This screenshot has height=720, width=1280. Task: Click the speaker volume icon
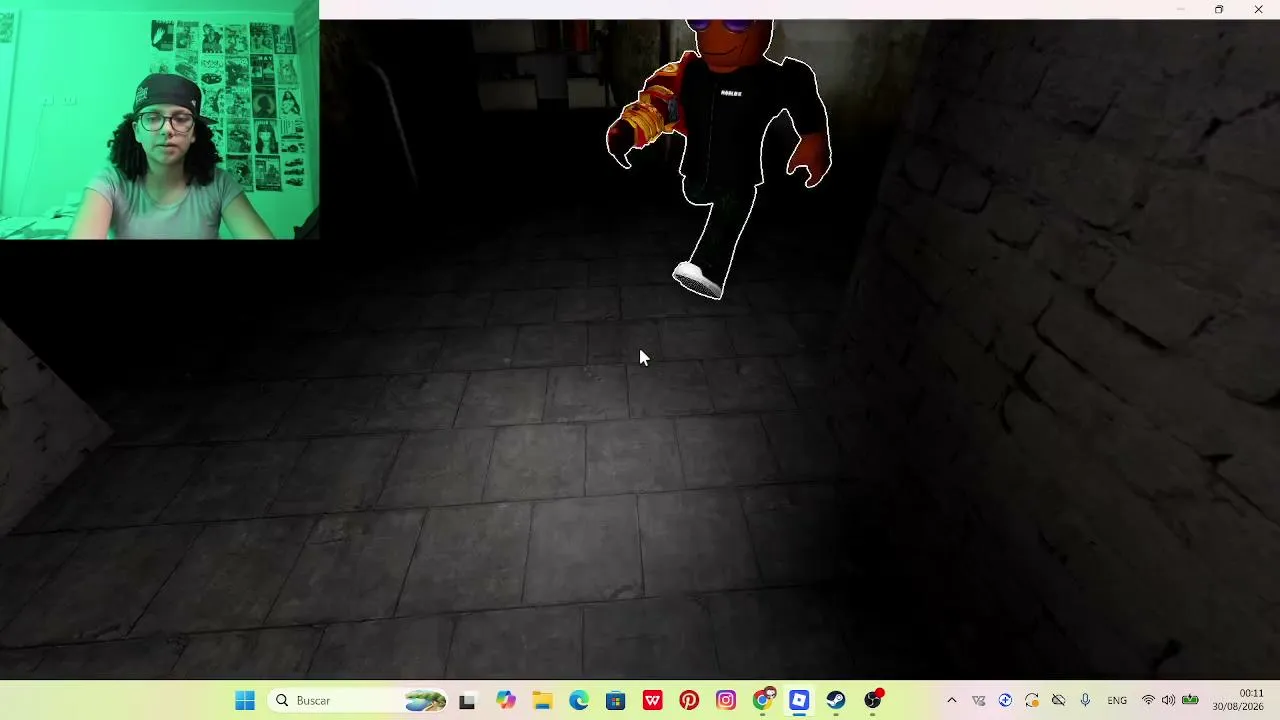coord(1168,701)
